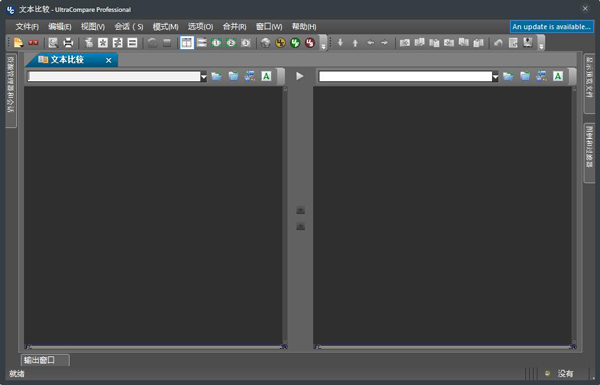Screen dimensions: 600x385
Task: Click the save merge document icon
Action: click(x=513, y=42)
